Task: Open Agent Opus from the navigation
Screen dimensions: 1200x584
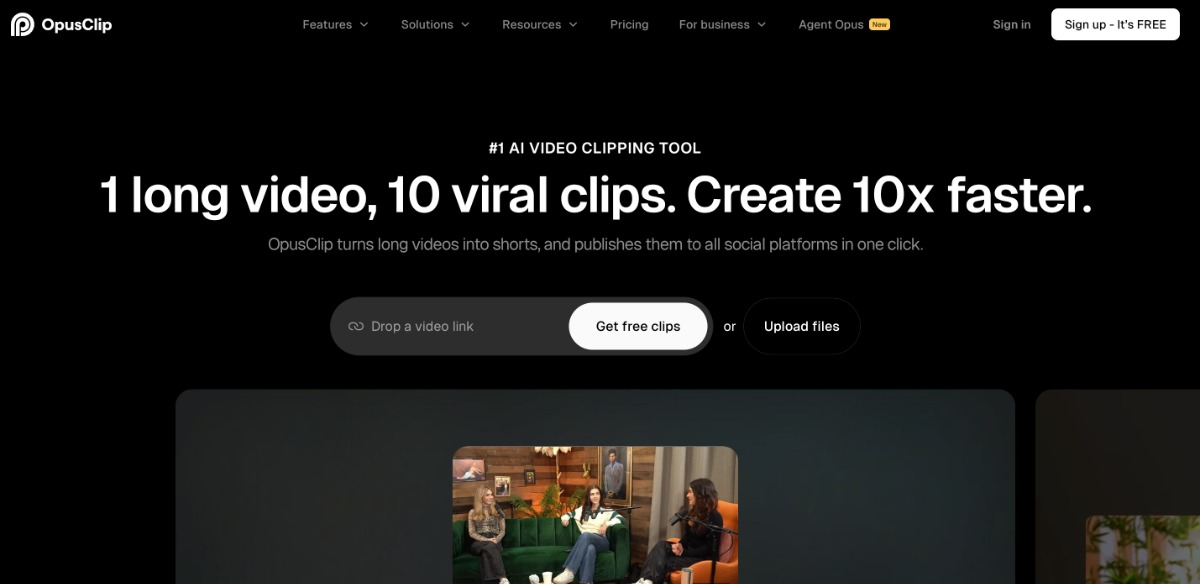Action: pos(831,24)
